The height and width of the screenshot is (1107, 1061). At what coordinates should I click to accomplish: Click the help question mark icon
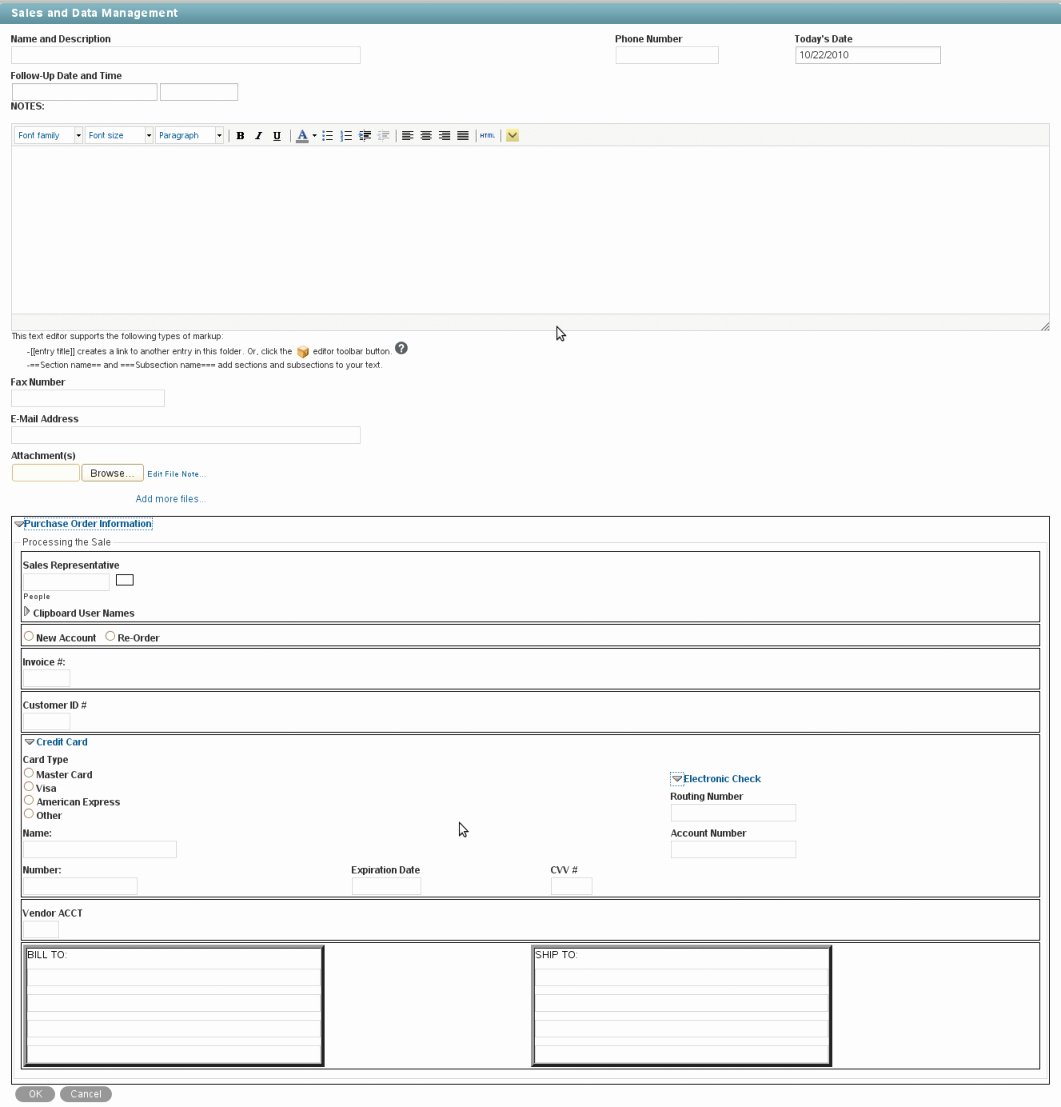[x=401, y=349]
